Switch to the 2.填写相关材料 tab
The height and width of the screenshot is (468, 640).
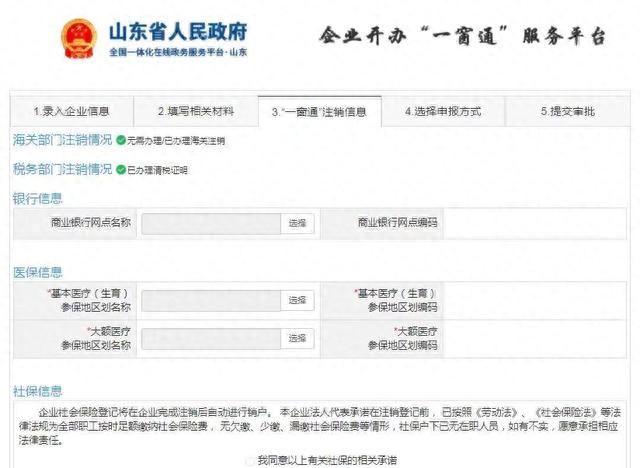[196, 111]
